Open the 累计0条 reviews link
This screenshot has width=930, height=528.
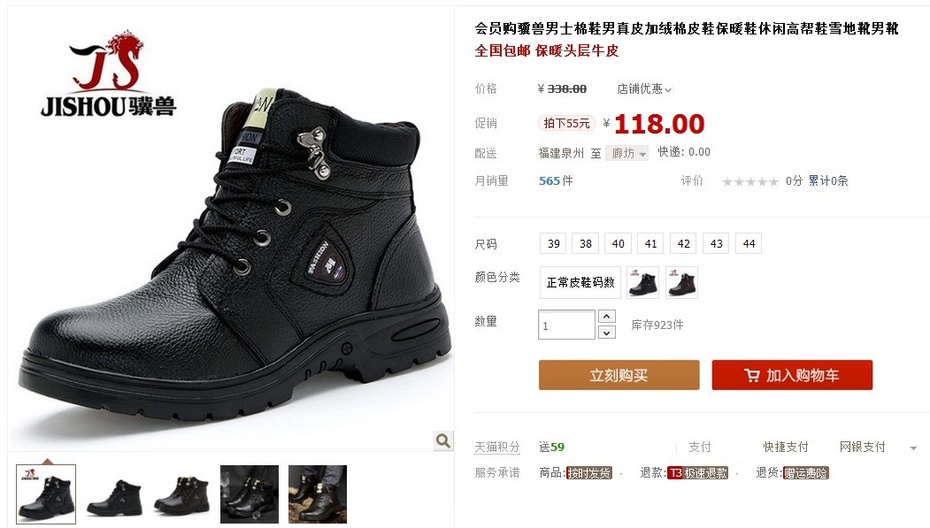(x=828, y=181)
